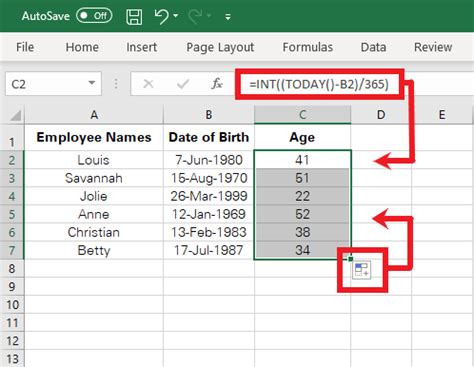Click the age cell showing 34

tap(302, 250)
